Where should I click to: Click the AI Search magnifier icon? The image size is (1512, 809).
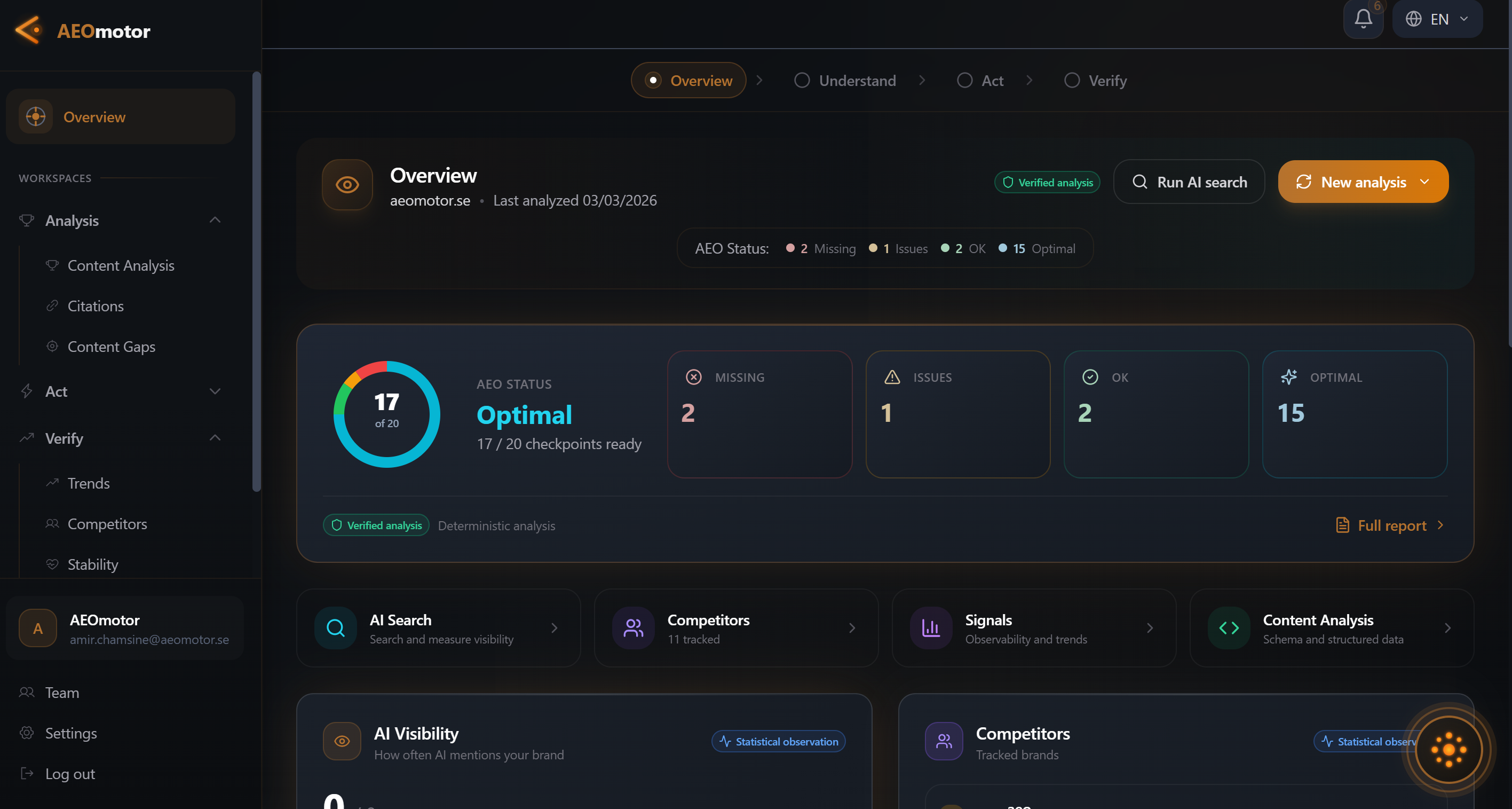335,627
